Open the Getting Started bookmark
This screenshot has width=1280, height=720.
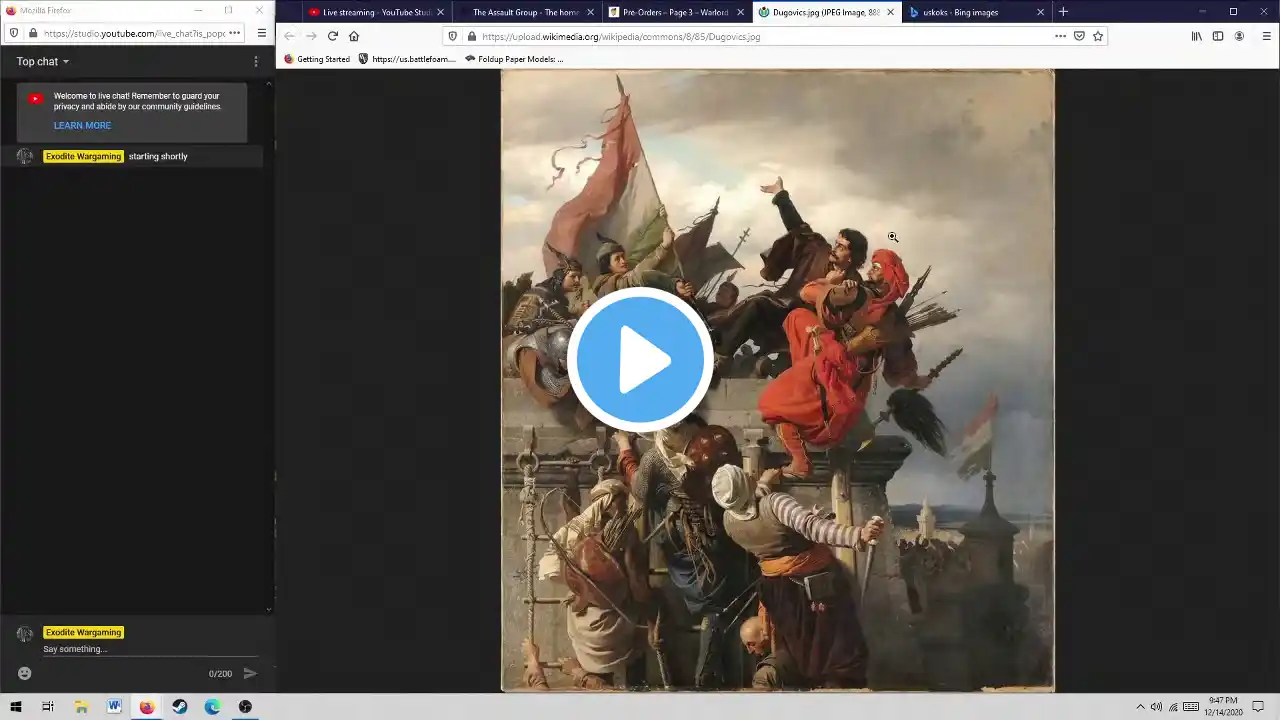(x=317, y=59)
